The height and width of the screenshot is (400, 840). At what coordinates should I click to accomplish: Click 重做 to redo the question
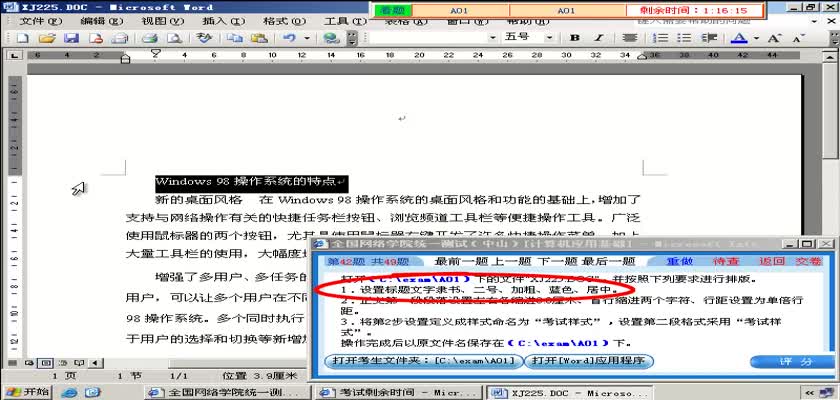coord(680,261)
